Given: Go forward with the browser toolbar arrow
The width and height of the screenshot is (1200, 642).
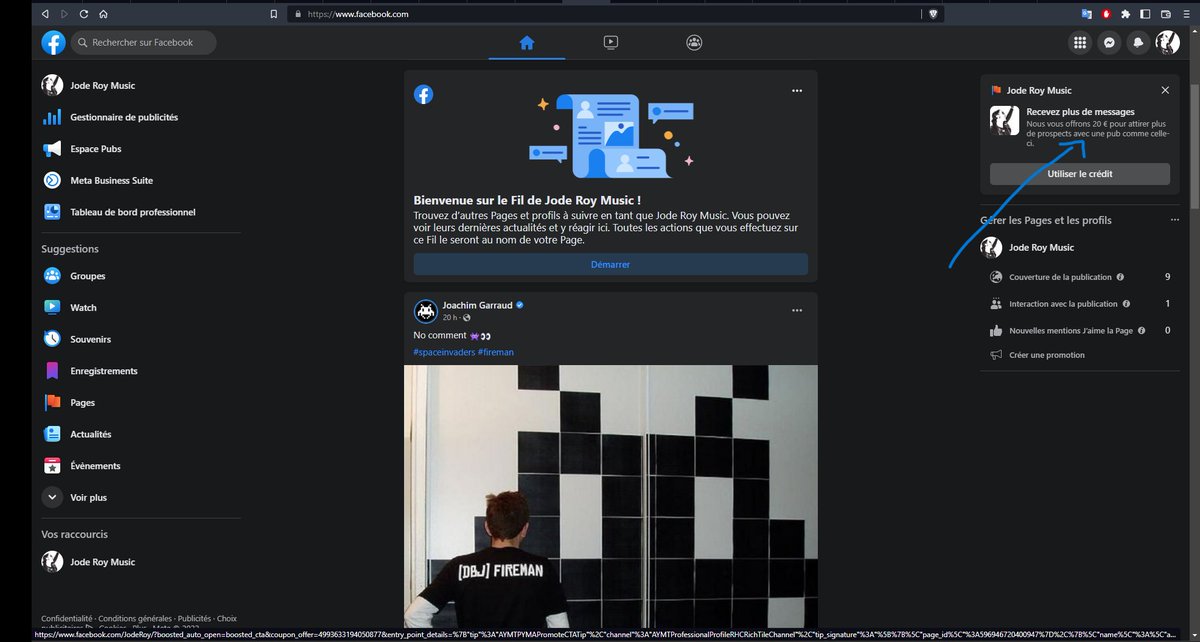Looking at the screenshot, I should pos(64,14).
